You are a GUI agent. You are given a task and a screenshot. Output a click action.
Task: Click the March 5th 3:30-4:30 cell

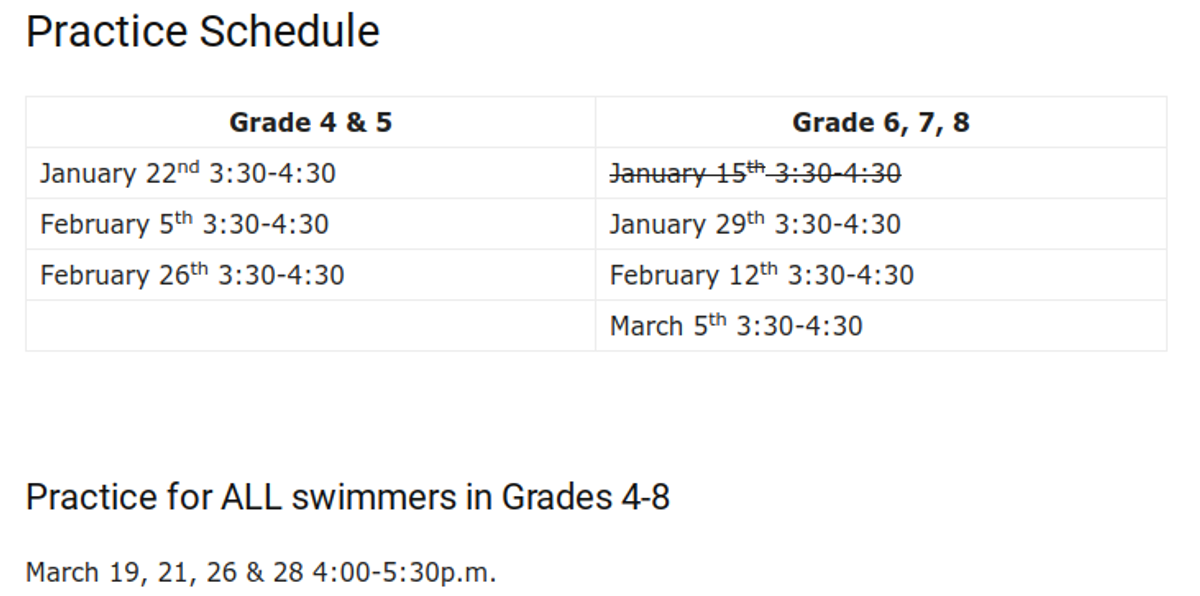(x=881, y=326)
